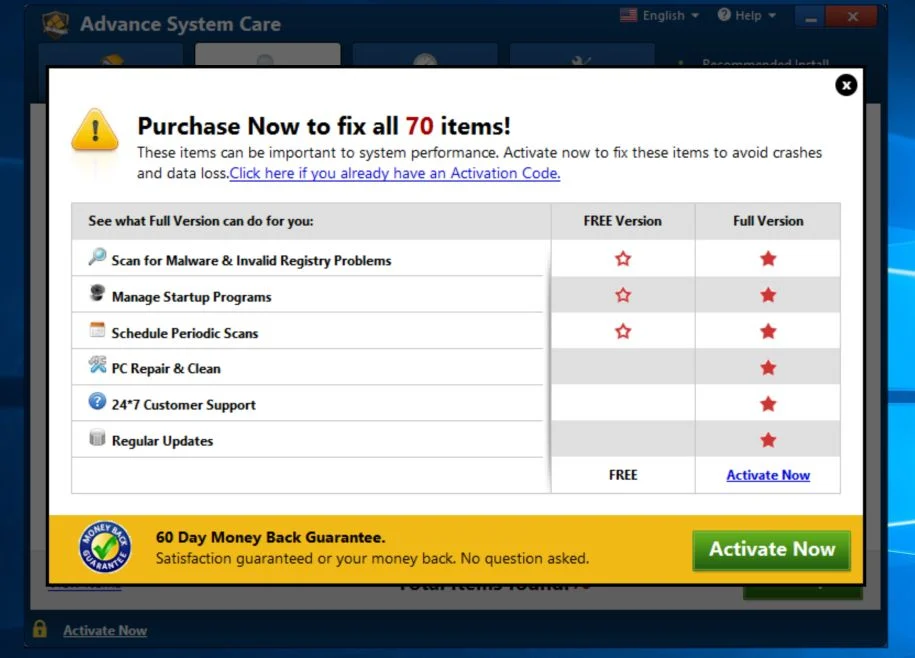Image resolution: width=915 pixels, height=658 pixels.
Task: Click the question mark icon for Customer Support
Action: (97, 401)
